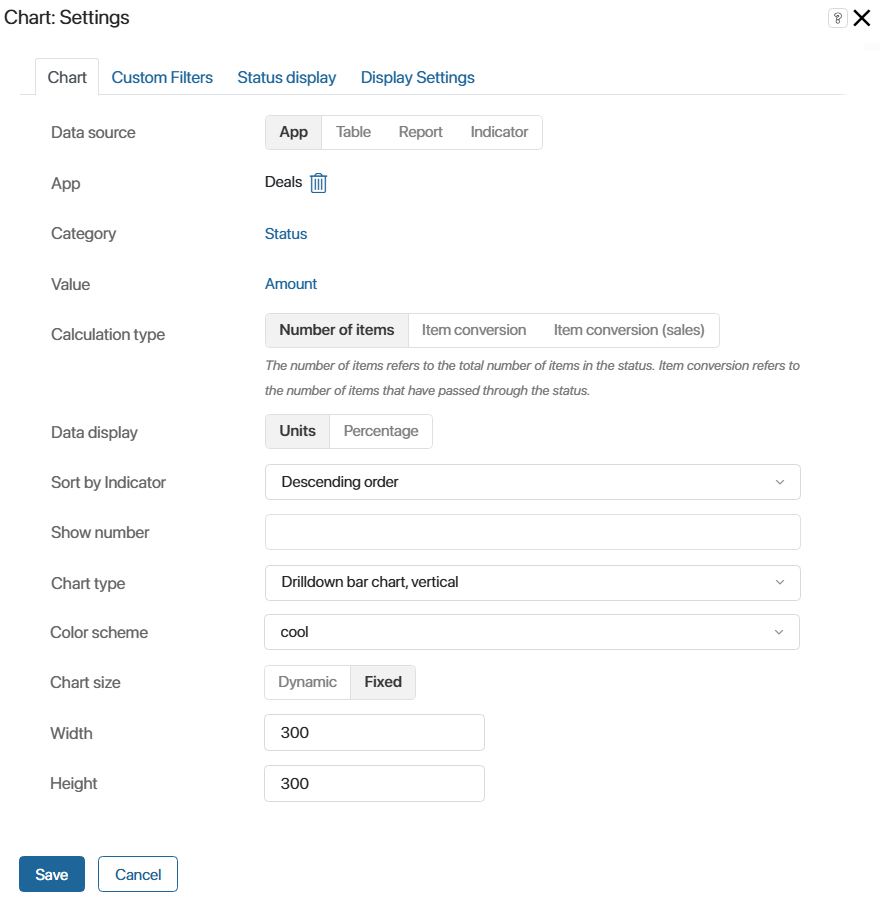The width and height of the screenshot is (880, 900).
Task: Choose Report data source option
Action: [x=420, y=132]
